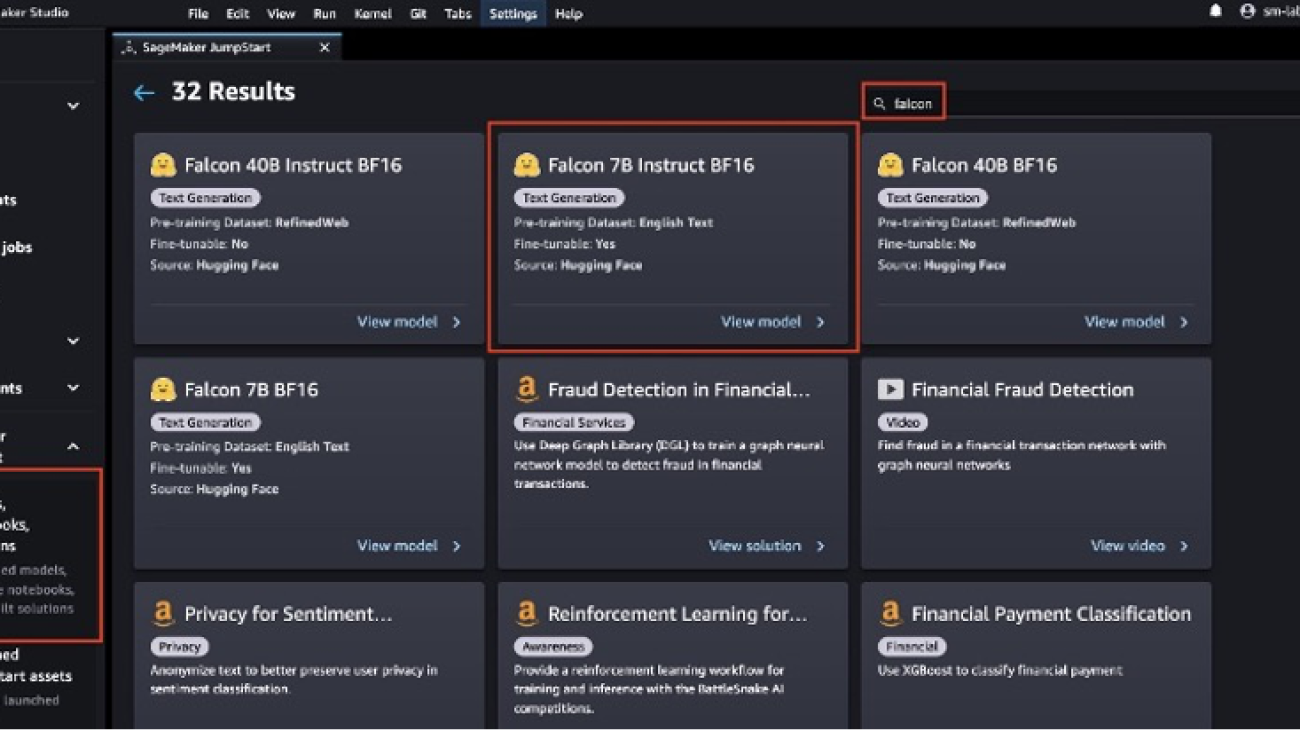Click the Amazon icon on Reinforcement Learning card
Image resolution: width=1300 pixels, height=731 pixels.
[527, 613]
